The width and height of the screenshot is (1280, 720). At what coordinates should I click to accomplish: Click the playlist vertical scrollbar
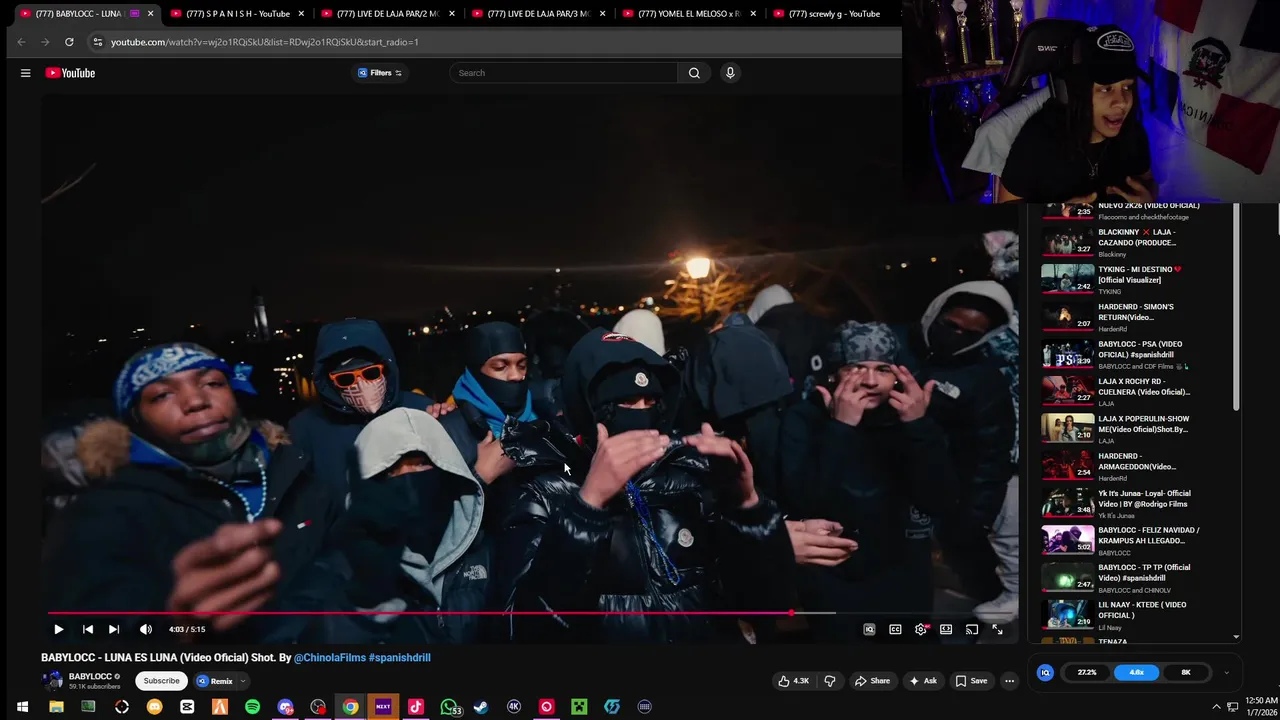(x=1236, y=305)
